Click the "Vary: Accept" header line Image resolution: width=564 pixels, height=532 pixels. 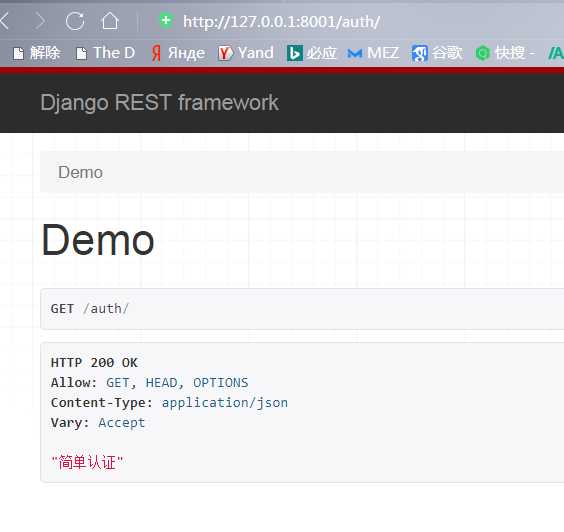98,423
